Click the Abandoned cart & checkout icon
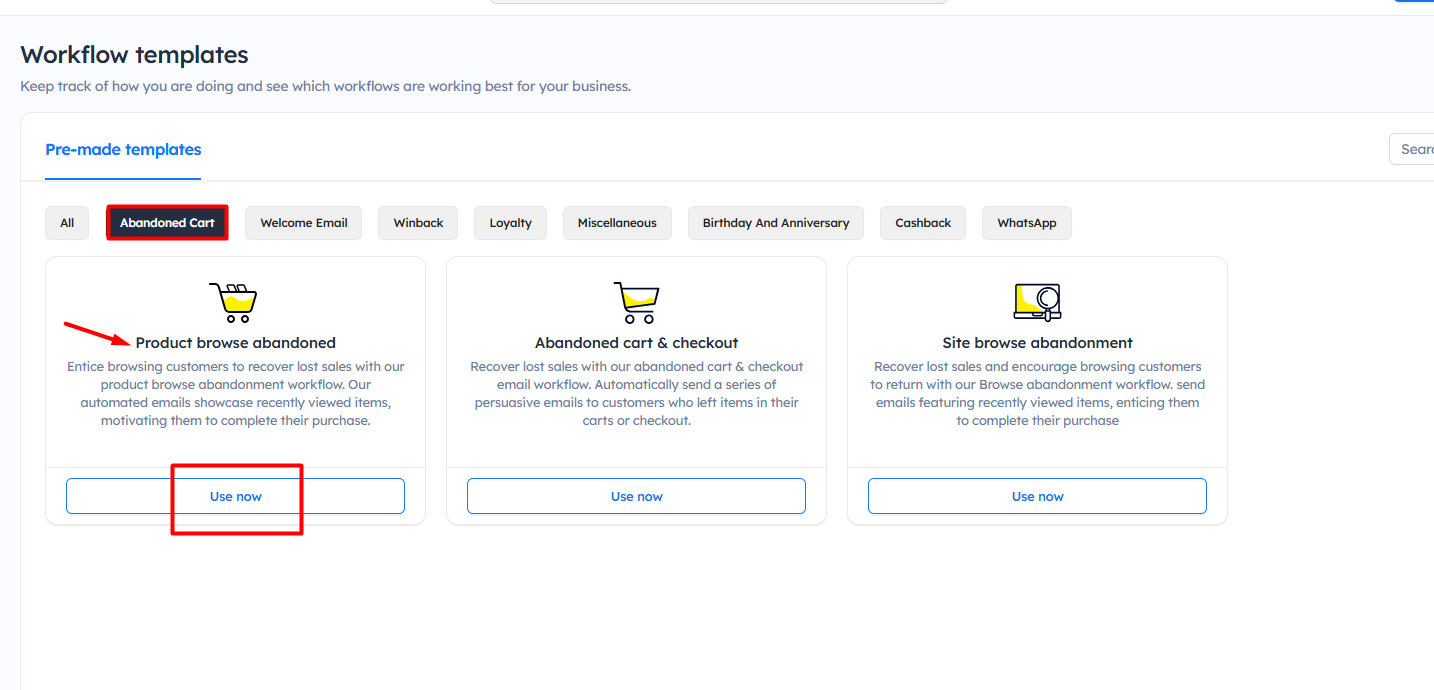 coord(636,301)
